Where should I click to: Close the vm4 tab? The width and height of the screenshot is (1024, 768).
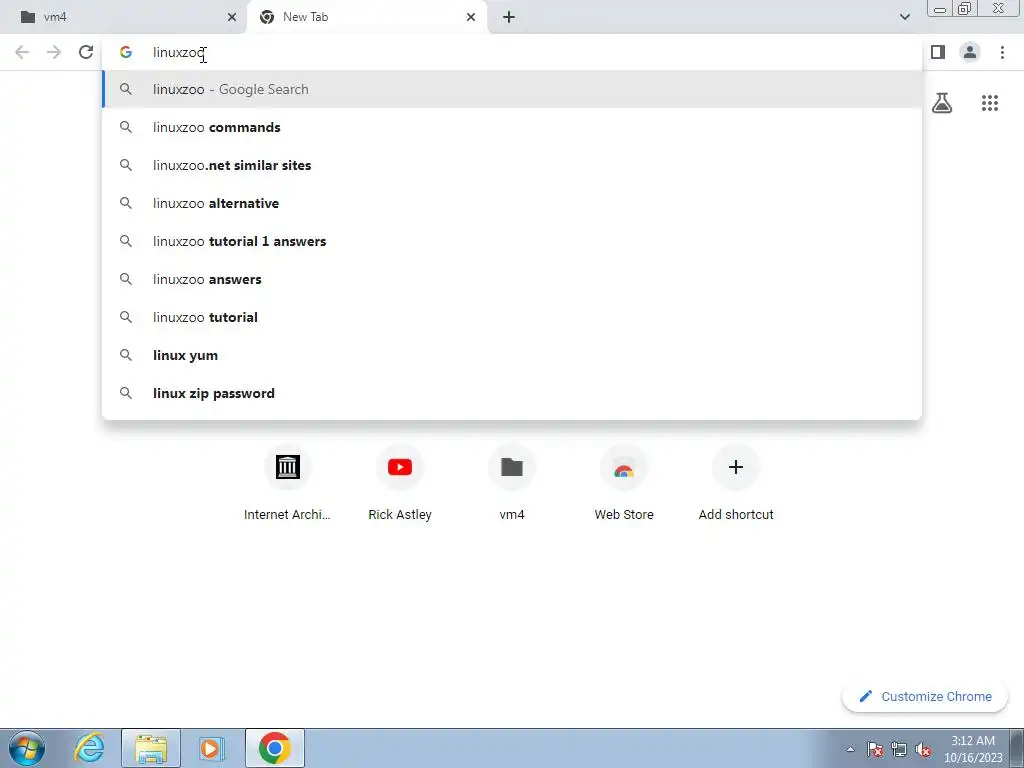pyautogui.click(x=231, y=17)
